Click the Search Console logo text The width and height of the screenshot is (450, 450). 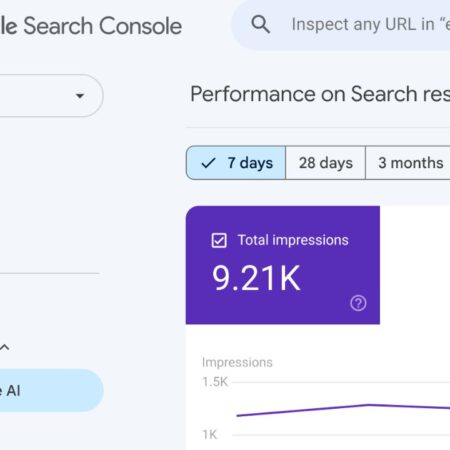coord(91,26)
